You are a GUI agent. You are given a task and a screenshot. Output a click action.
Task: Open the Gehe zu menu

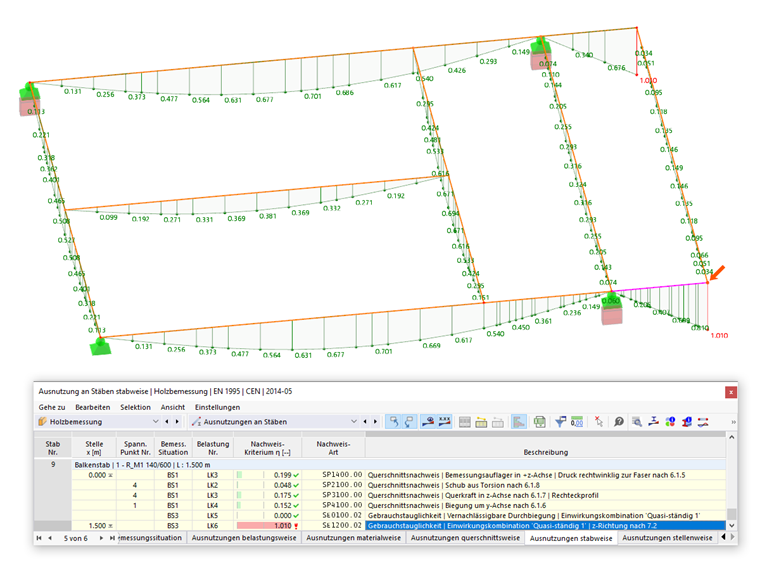point(52,407)
